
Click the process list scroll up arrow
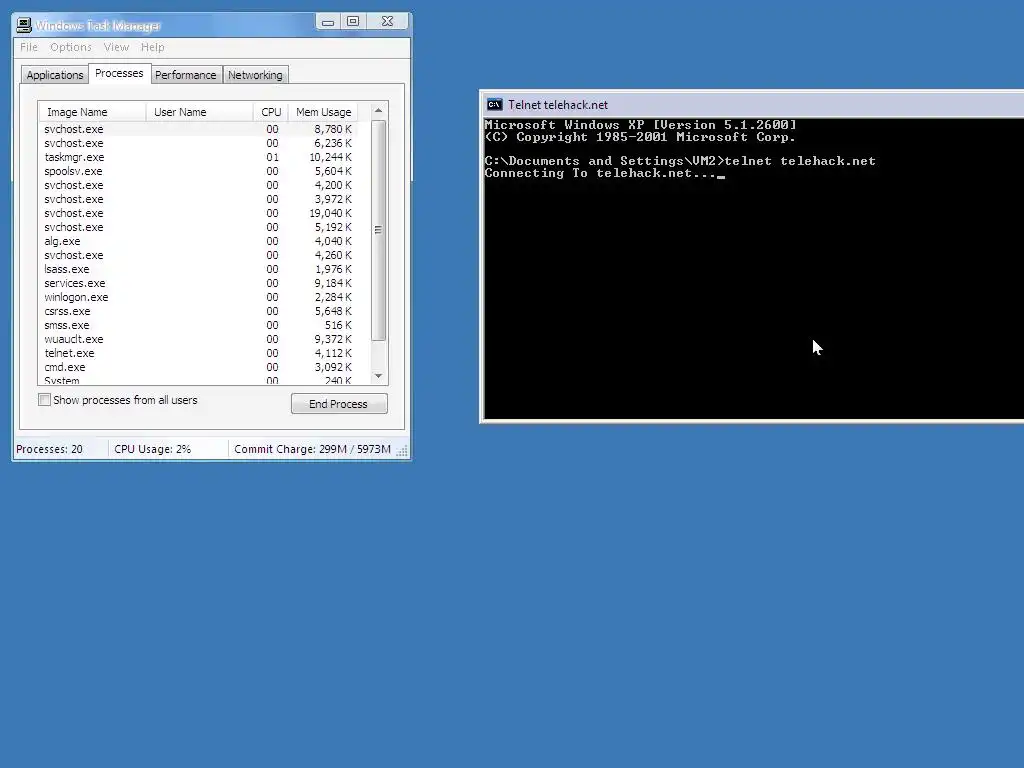pyautogui.click(x=378, y=111)
